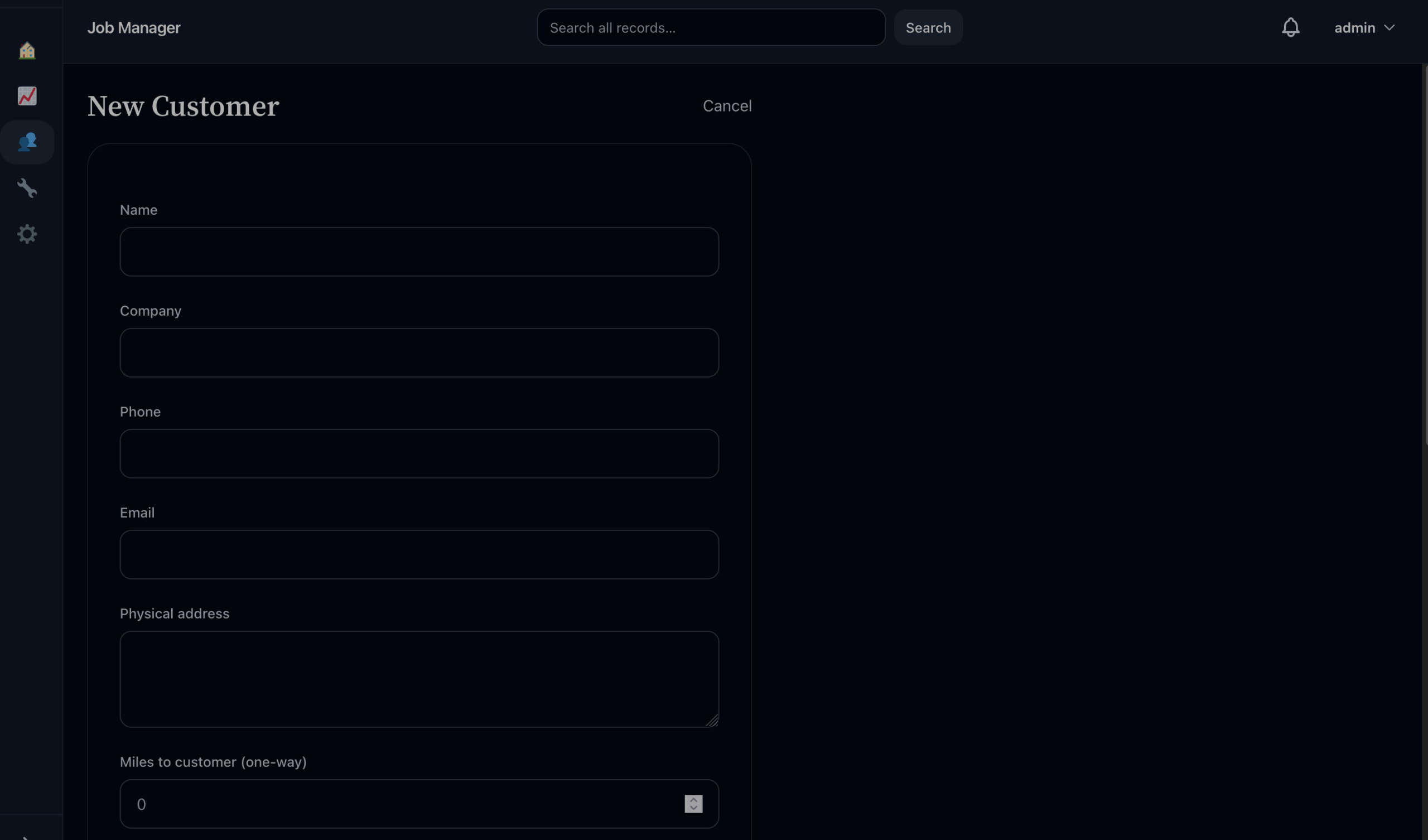Click into the Phone field
Viewport: 1428px width, 840px height.
click(x=419, y=454)
